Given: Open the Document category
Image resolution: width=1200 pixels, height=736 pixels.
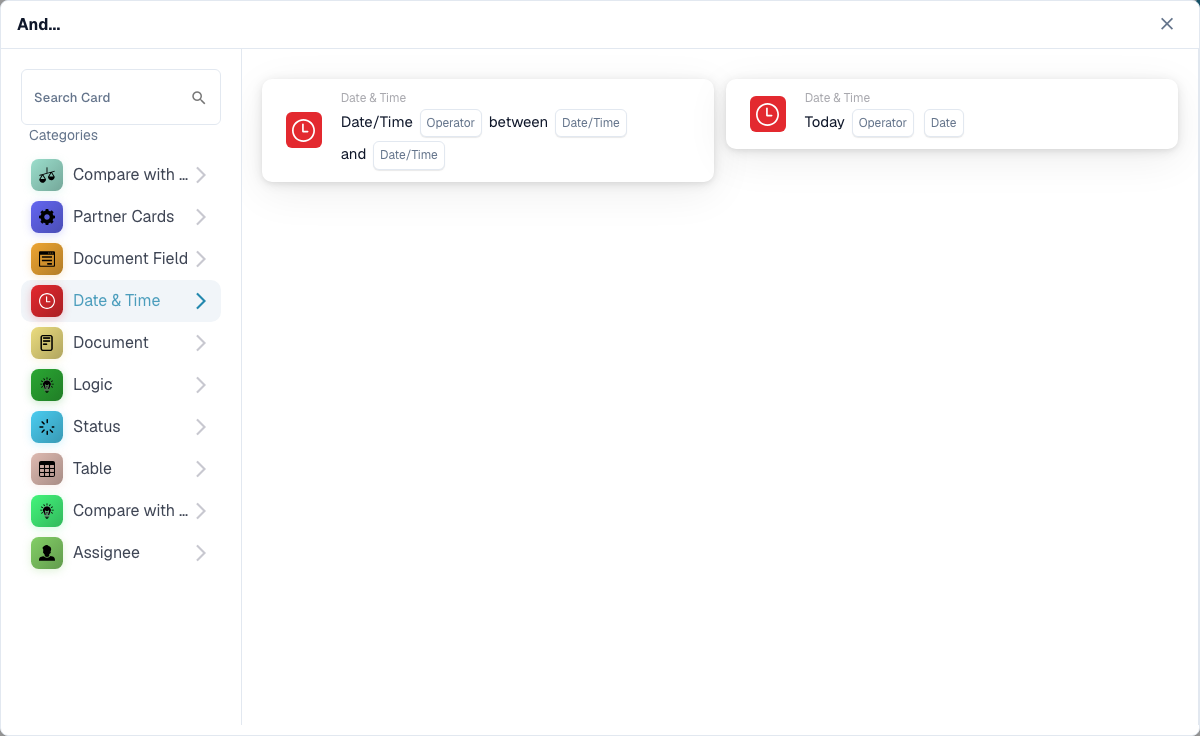Looking at the screenshot, I should coord(121,343).
